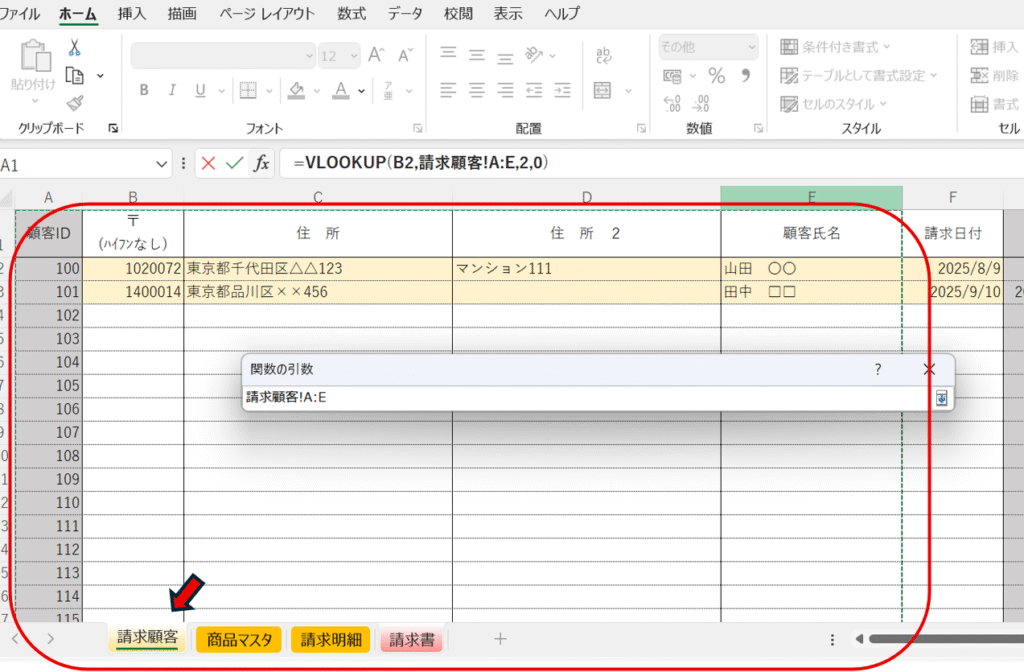Click the Cut scissors icon
The image size is (1024, 672).
(75, 48)
